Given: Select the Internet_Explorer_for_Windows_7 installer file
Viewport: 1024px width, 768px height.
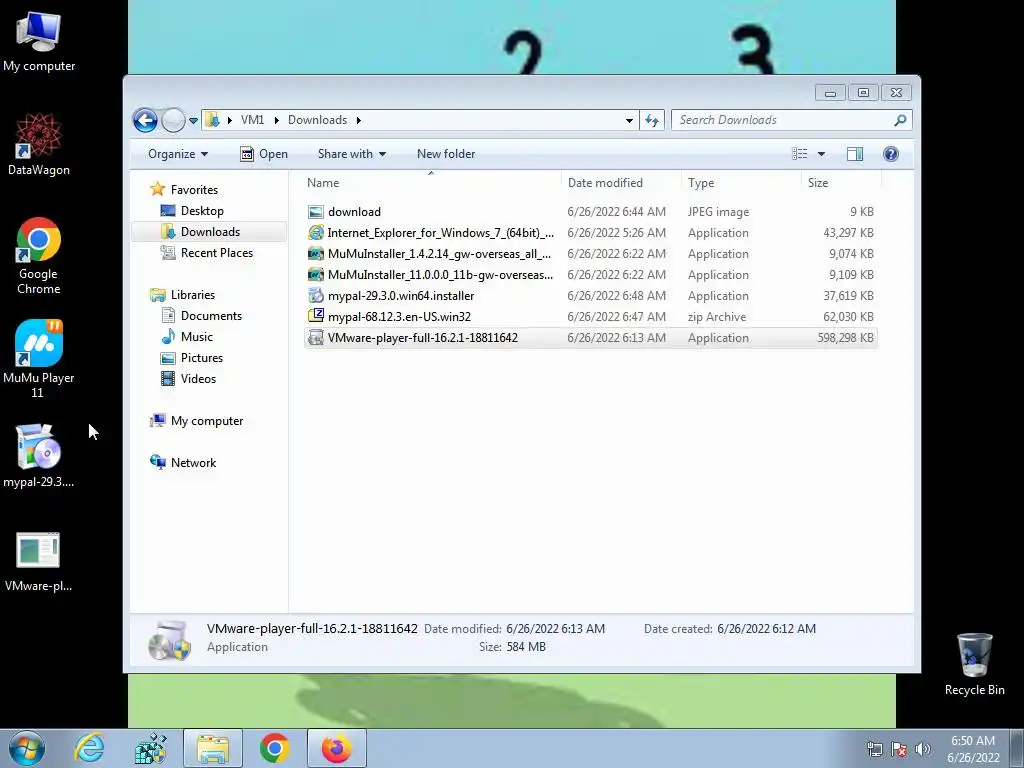Looking at the screenshot, I should [x=590, y=232].
